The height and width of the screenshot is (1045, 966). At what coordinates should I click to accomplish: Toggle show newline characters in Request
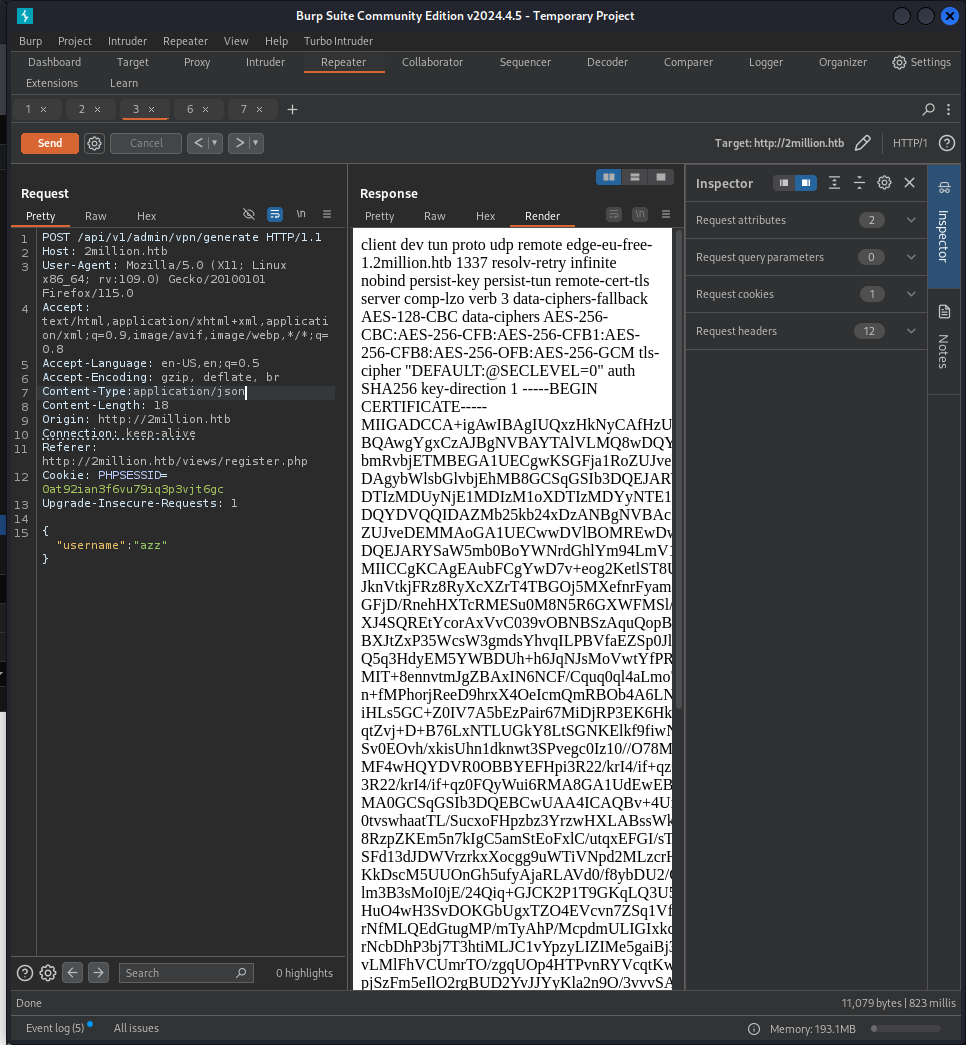coord(301,214)
